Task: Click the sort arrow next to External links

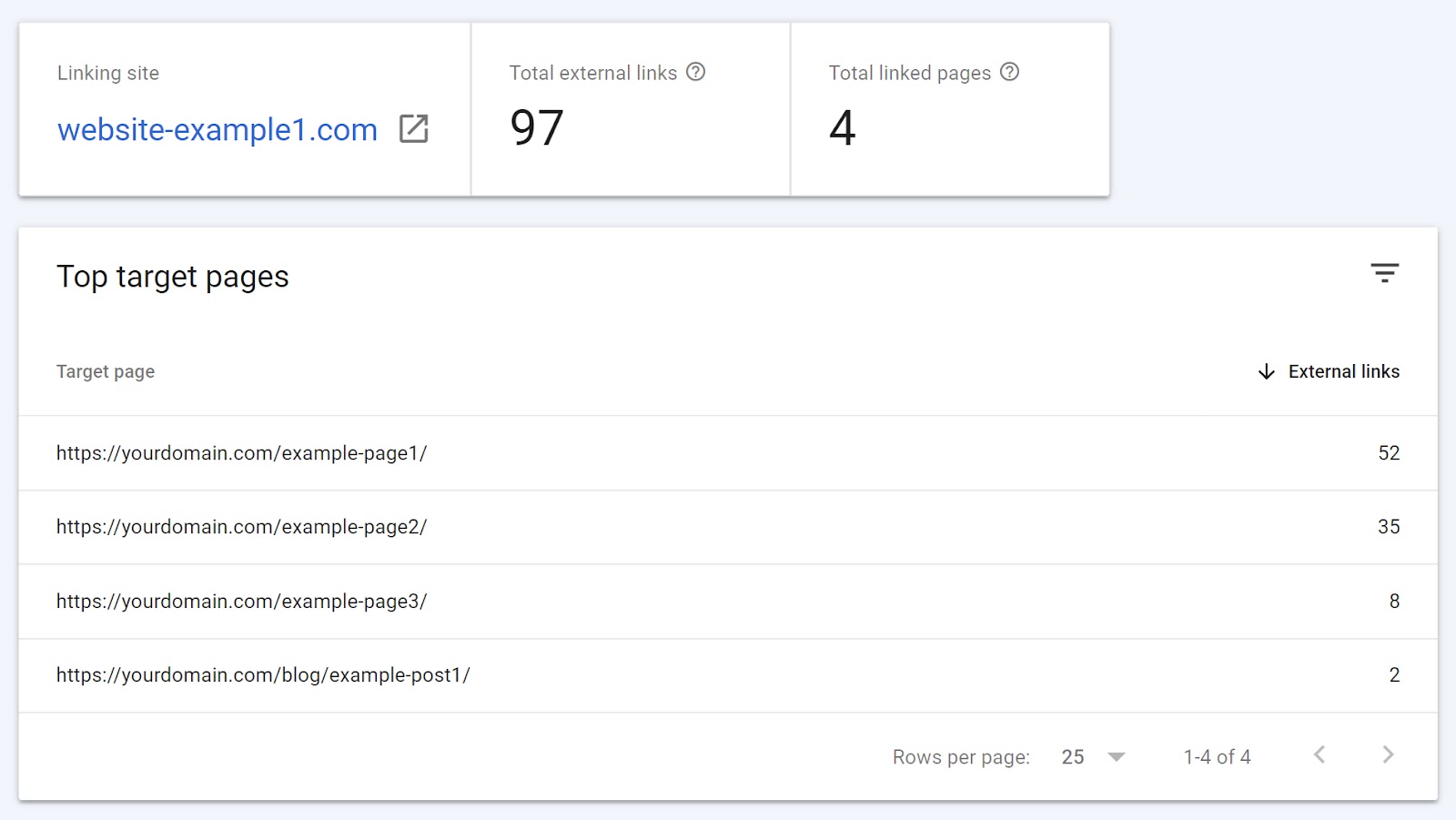Action: (x=1266, y=371)
